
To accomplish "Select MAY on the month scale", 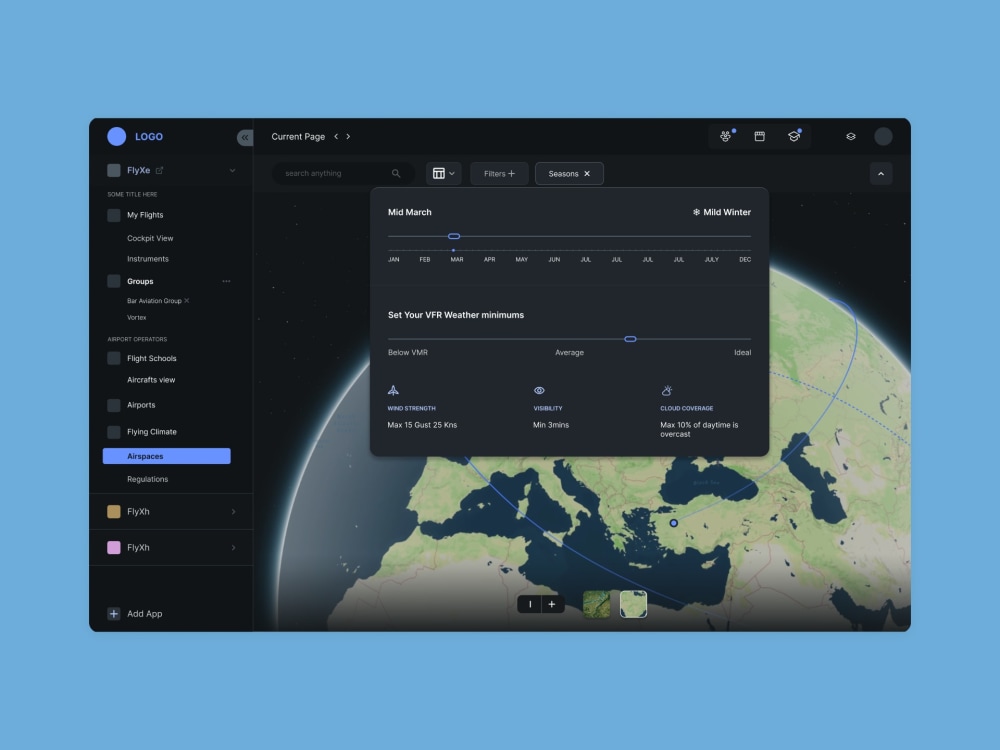I will tap(522, 260).
